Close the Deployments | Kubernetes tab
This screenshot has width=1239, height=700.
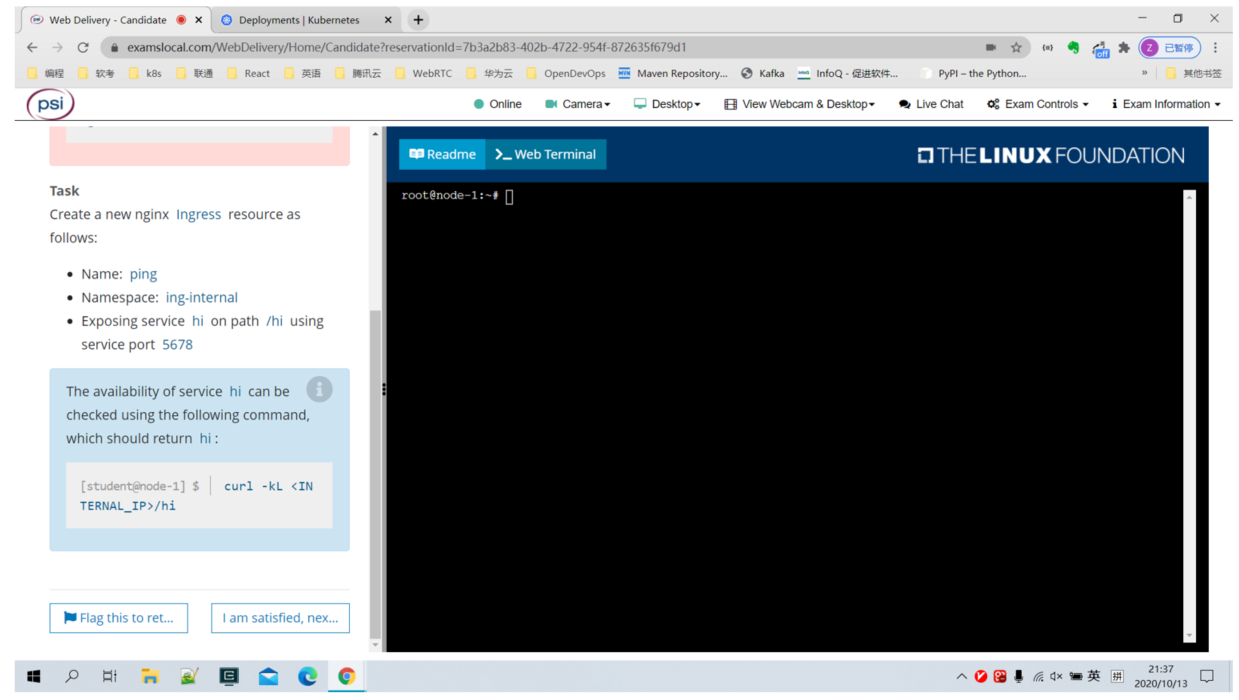pos(388,19)
